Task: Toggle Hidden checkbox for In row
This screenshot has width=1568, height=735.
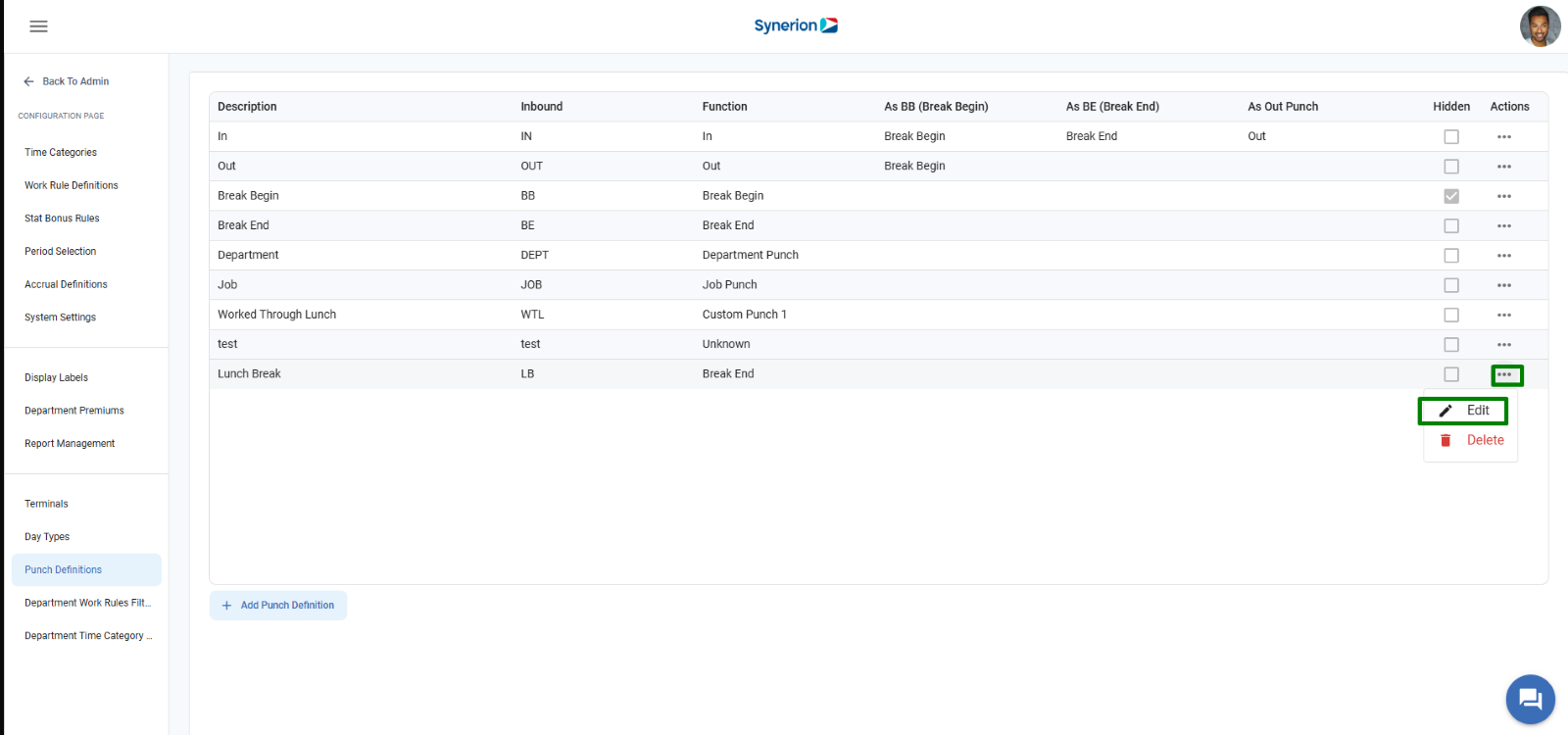Action: click(1451, 137)
